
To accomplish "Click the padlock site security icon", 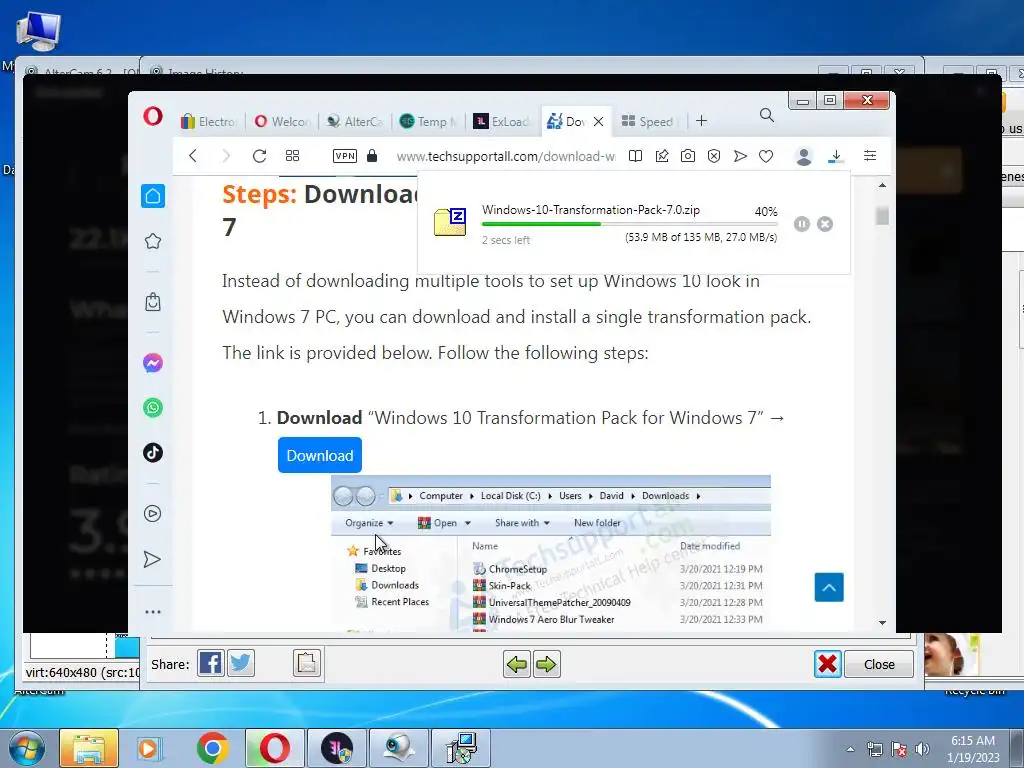I will pyautogui.click(x=372, y=155).
